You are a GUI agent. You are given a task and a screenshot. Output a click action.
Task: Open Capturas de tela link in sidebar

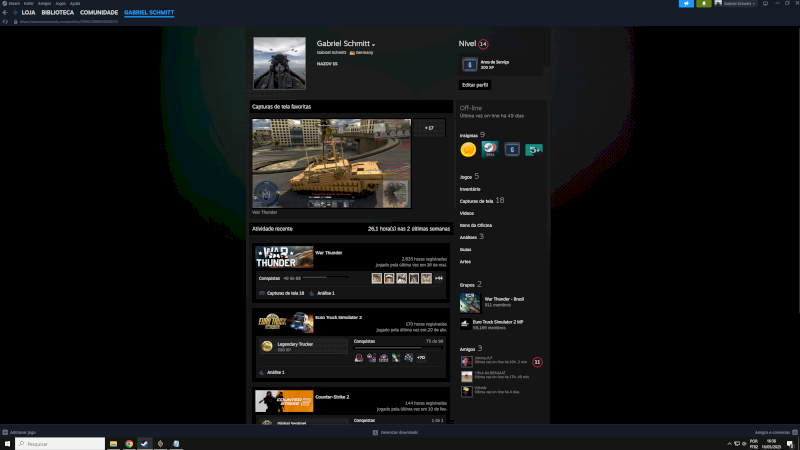click(476, 200)
